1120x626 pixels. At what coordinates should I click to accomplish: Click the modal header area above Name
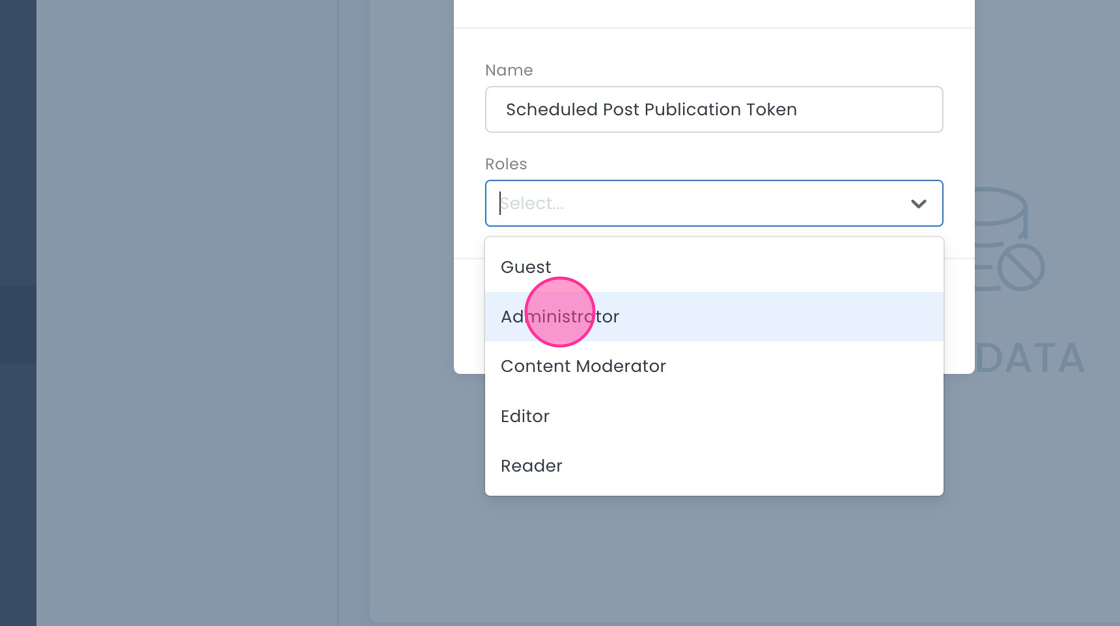713,12
